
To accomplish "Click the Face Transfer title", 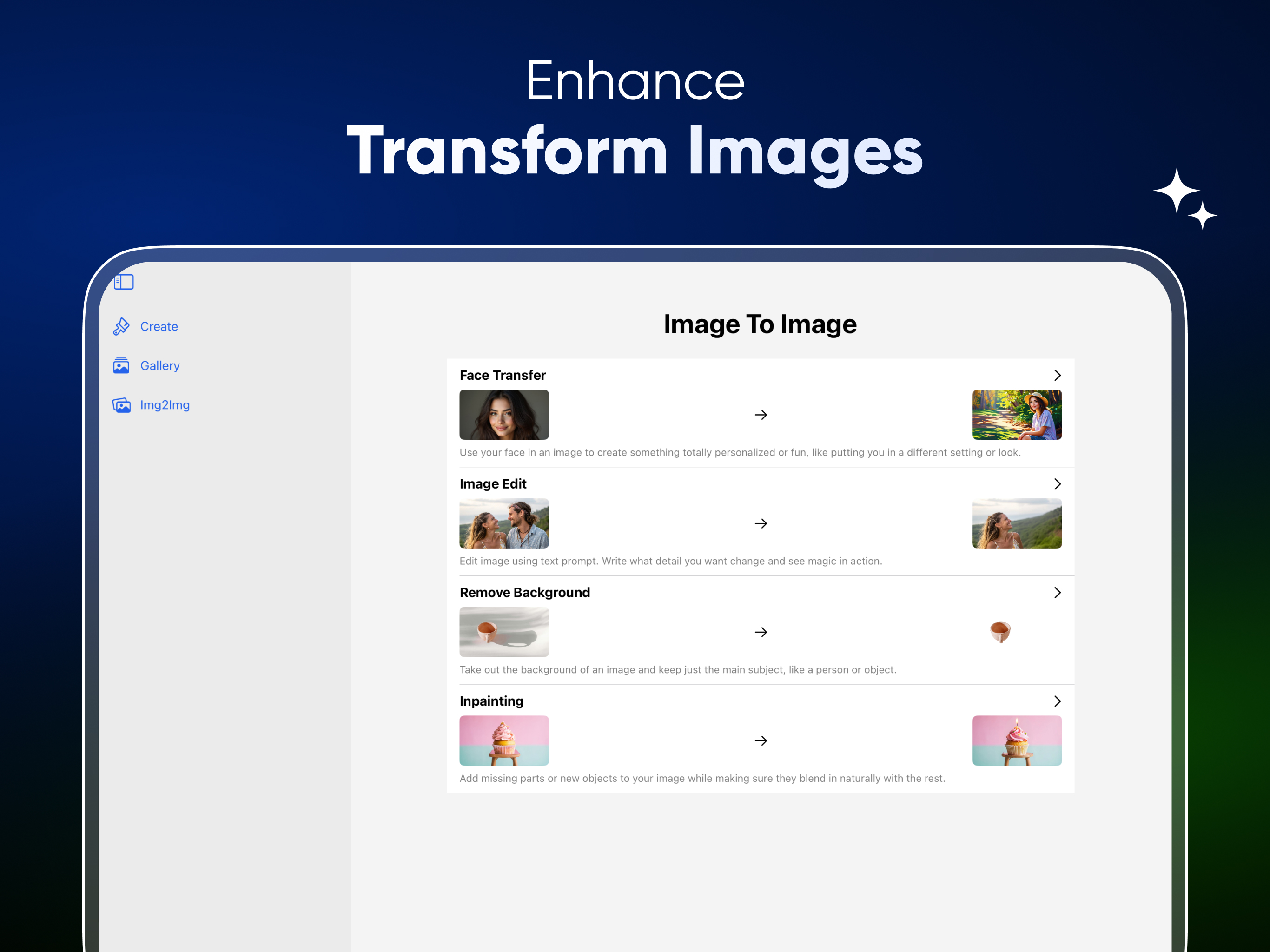I will click(x=503, y=375).
